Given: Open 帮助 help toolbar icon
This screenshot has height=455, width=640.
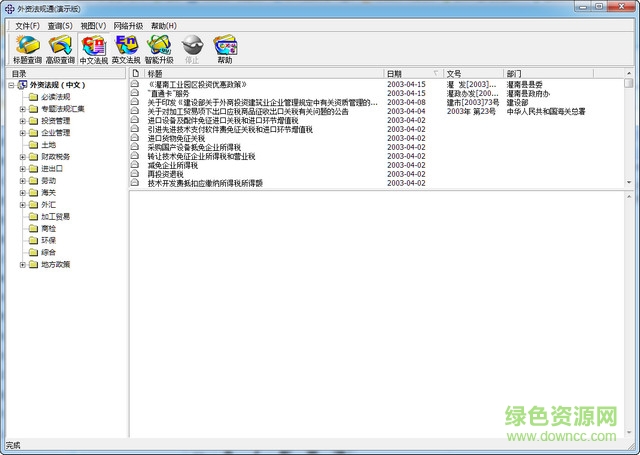Looking at the screenshot, I should [x=225, y=49].
